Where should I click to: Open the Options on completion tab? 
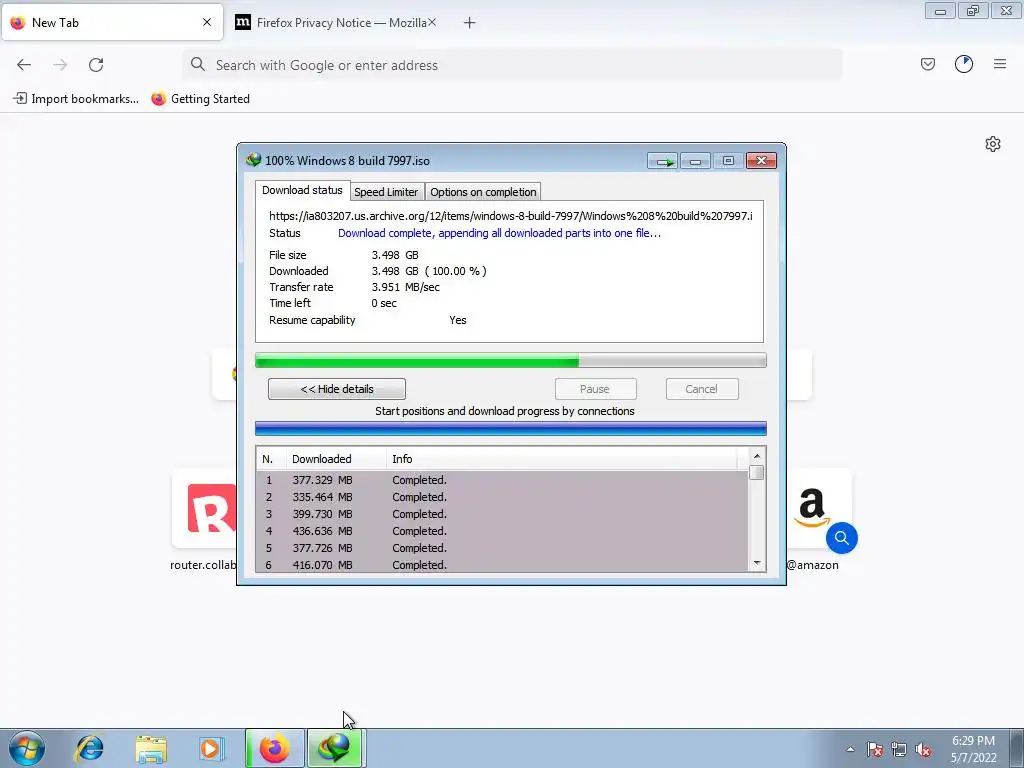point(483,192)
